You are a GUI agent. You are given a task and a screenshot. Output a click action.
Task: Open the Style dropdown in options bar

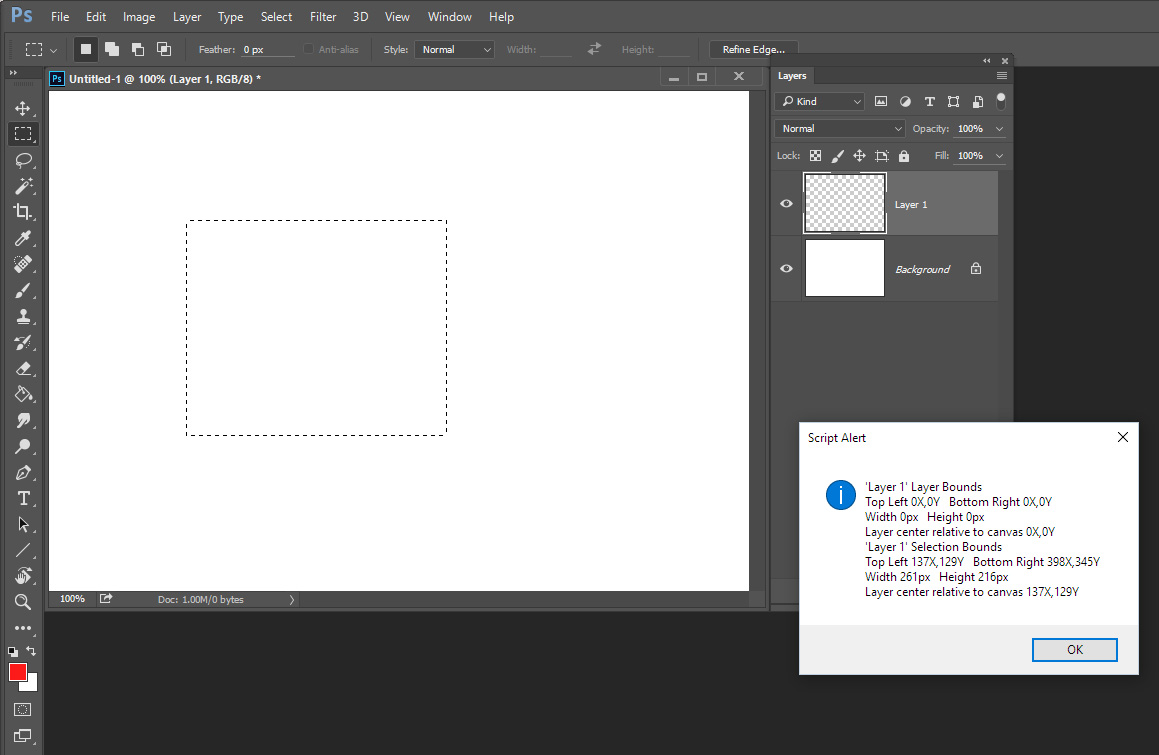pyautogui.click(x=455, y=49)
